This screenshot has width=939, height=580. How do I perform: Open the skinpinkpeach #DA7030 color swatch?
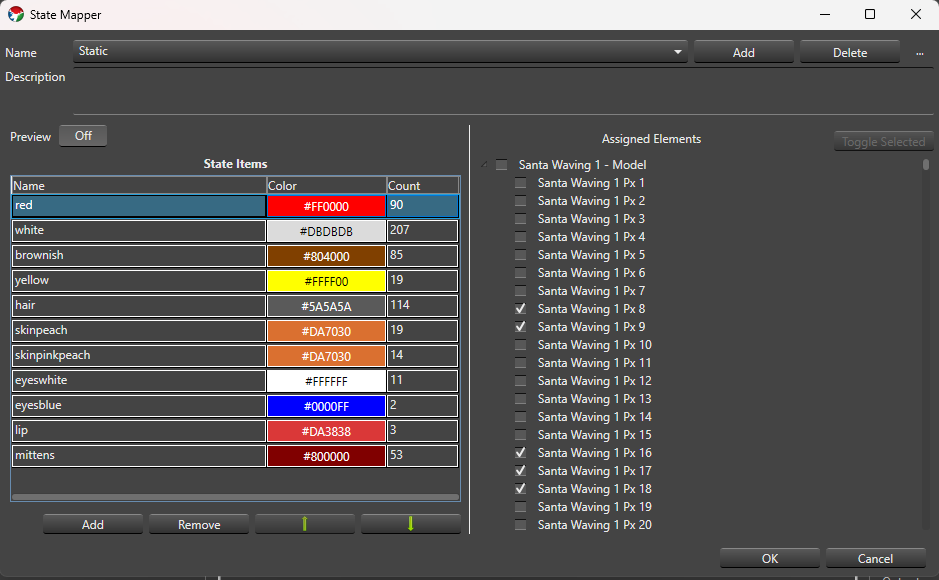click(326, 356)
